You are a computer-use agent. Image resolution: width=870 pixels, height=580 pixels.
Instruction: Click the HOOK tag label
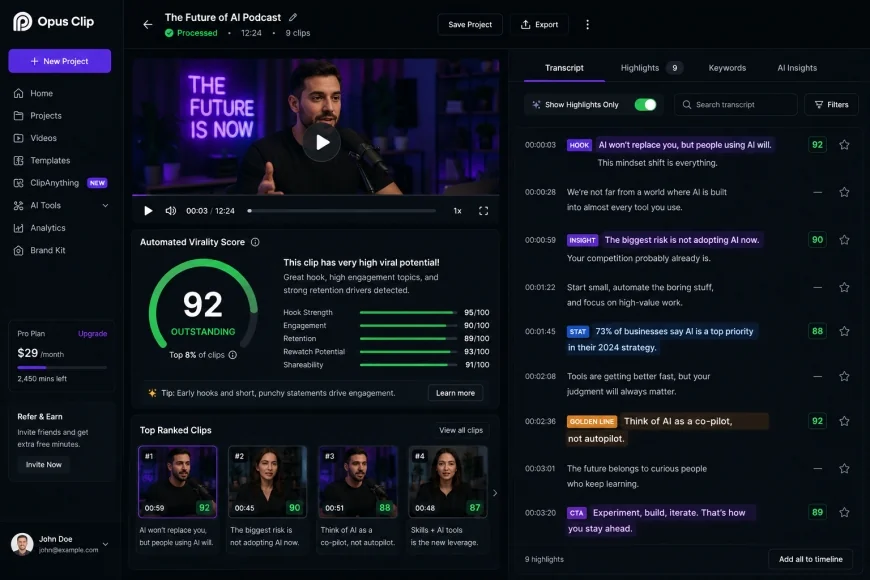pyautogui.click(x=579, y=145)
